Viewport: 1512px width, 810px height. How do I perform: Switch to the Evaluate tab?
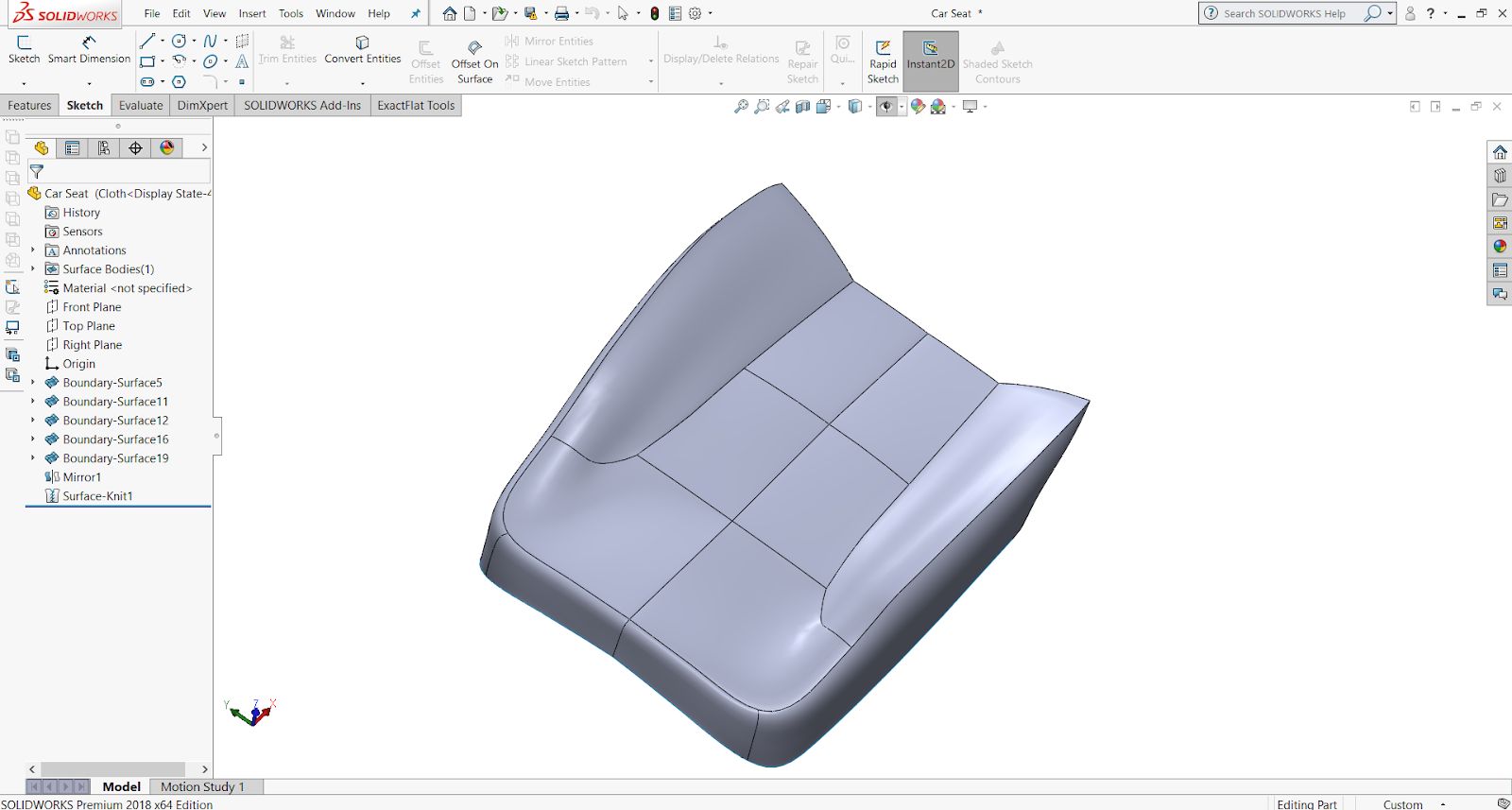click(141, 105)
